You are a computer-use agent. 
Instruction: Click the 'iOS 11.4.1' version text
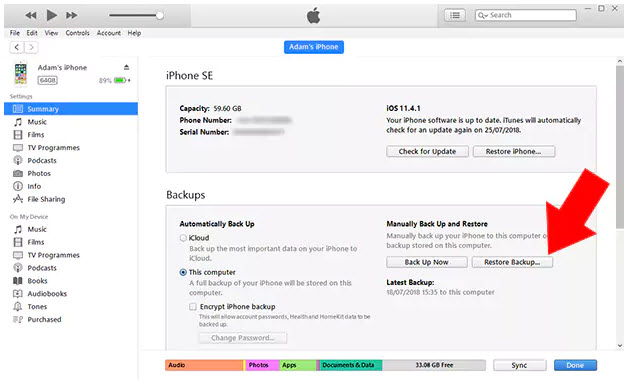click(403, 108)
